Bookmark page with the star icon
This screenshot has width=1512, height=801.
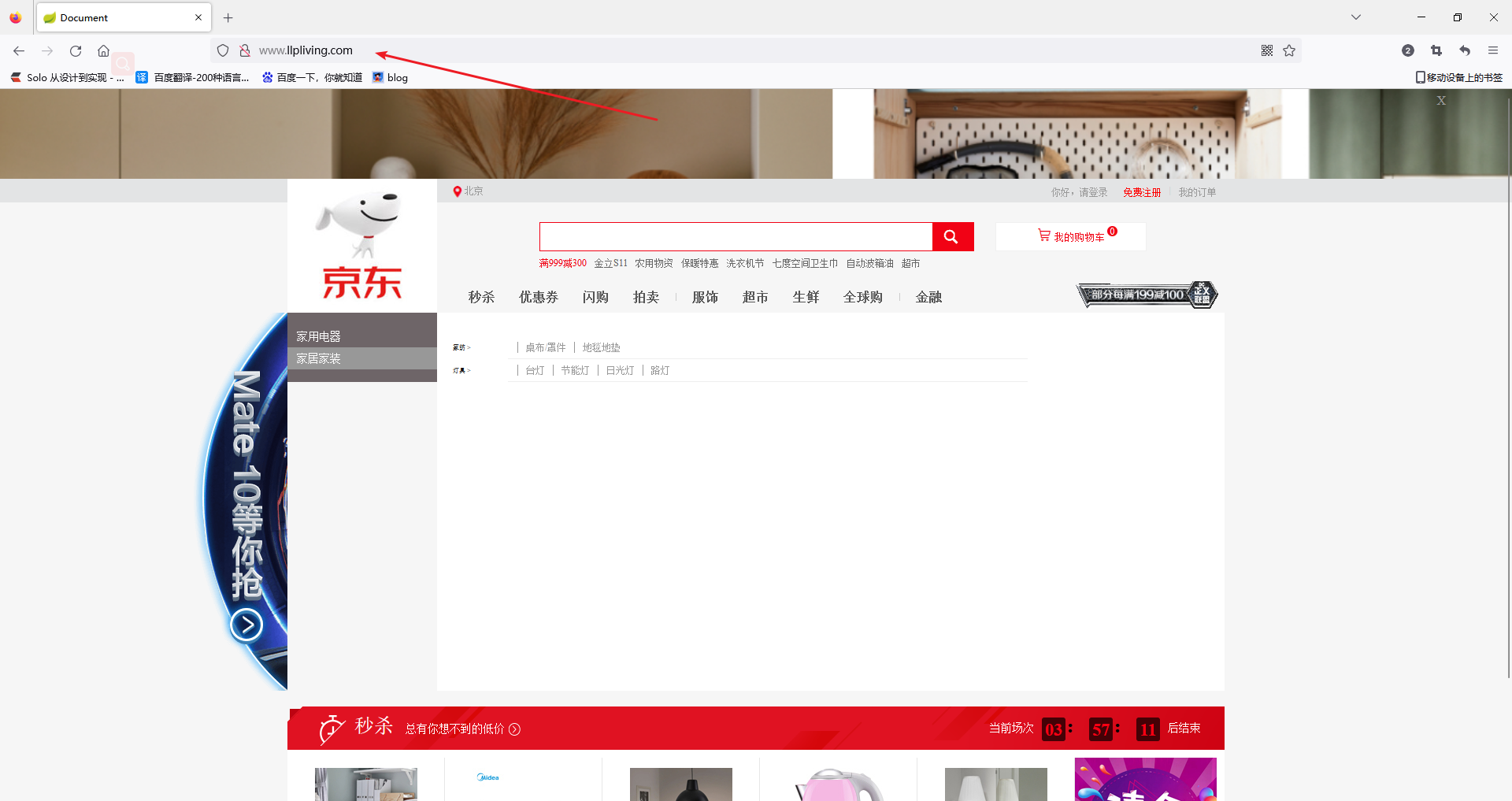point(1289,51)
